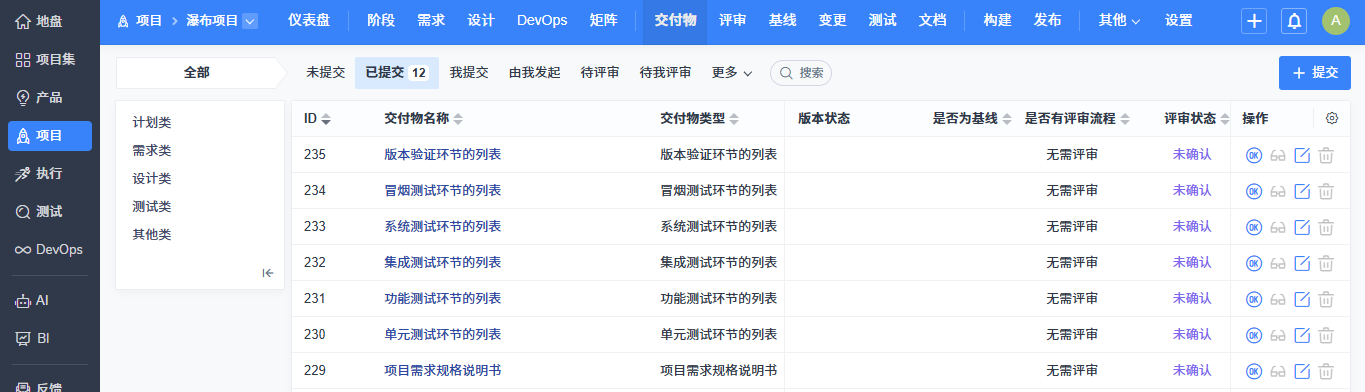
Task: Filter by 未提交 deliverables
Action: pos(325,73)
